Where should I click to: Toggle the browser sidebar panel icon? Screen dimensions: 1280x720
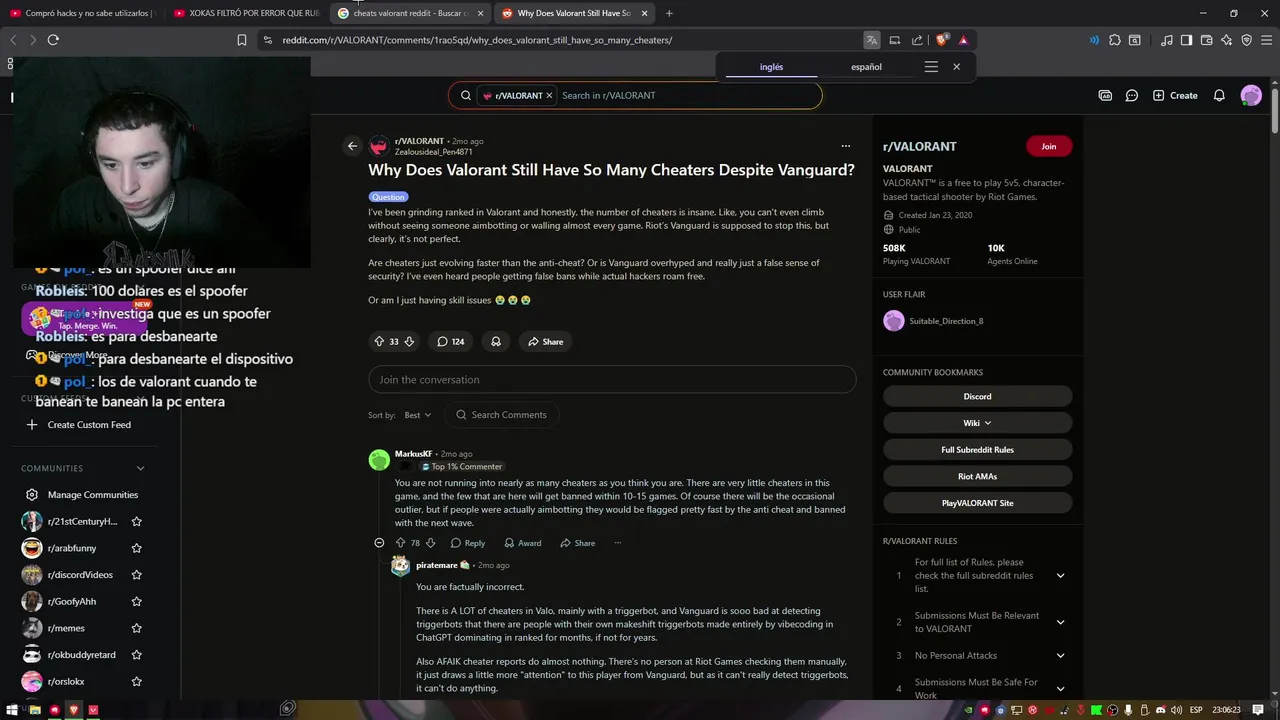1186,40
